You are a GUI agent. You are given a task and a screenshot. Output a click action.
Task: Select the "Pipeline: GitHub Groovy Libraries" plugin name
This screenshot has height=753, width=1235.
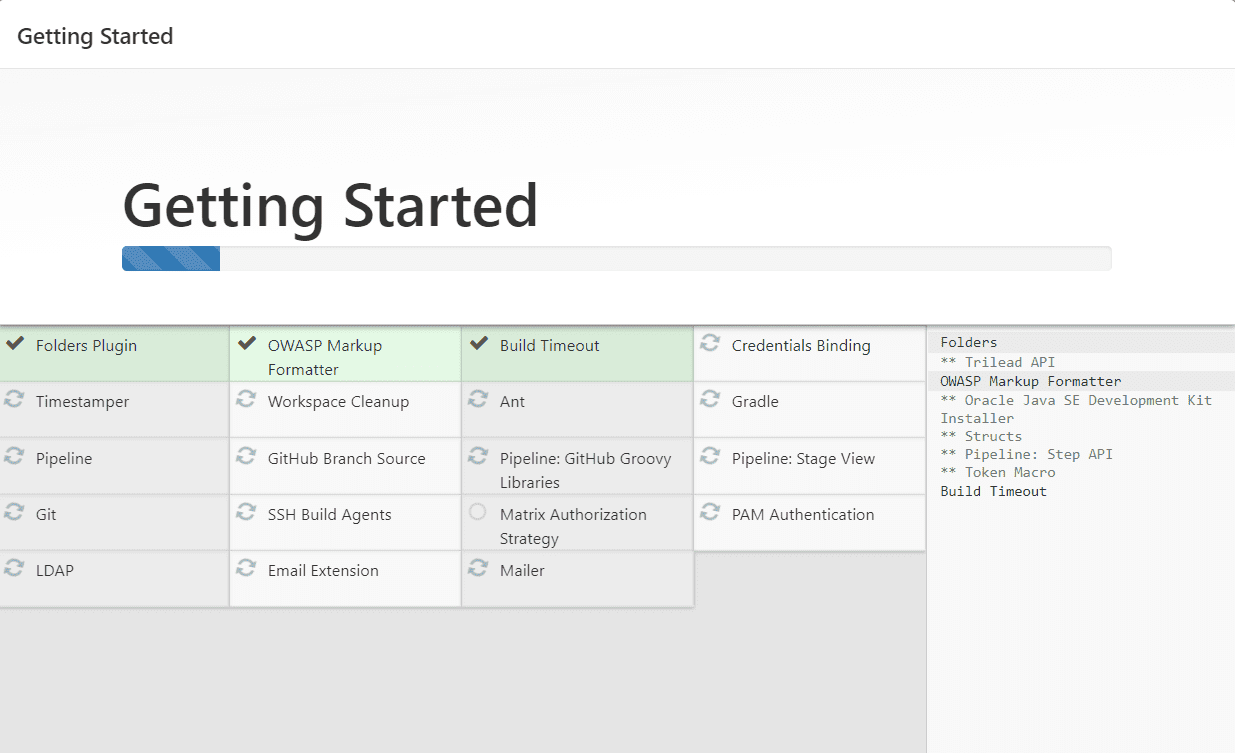586,471
